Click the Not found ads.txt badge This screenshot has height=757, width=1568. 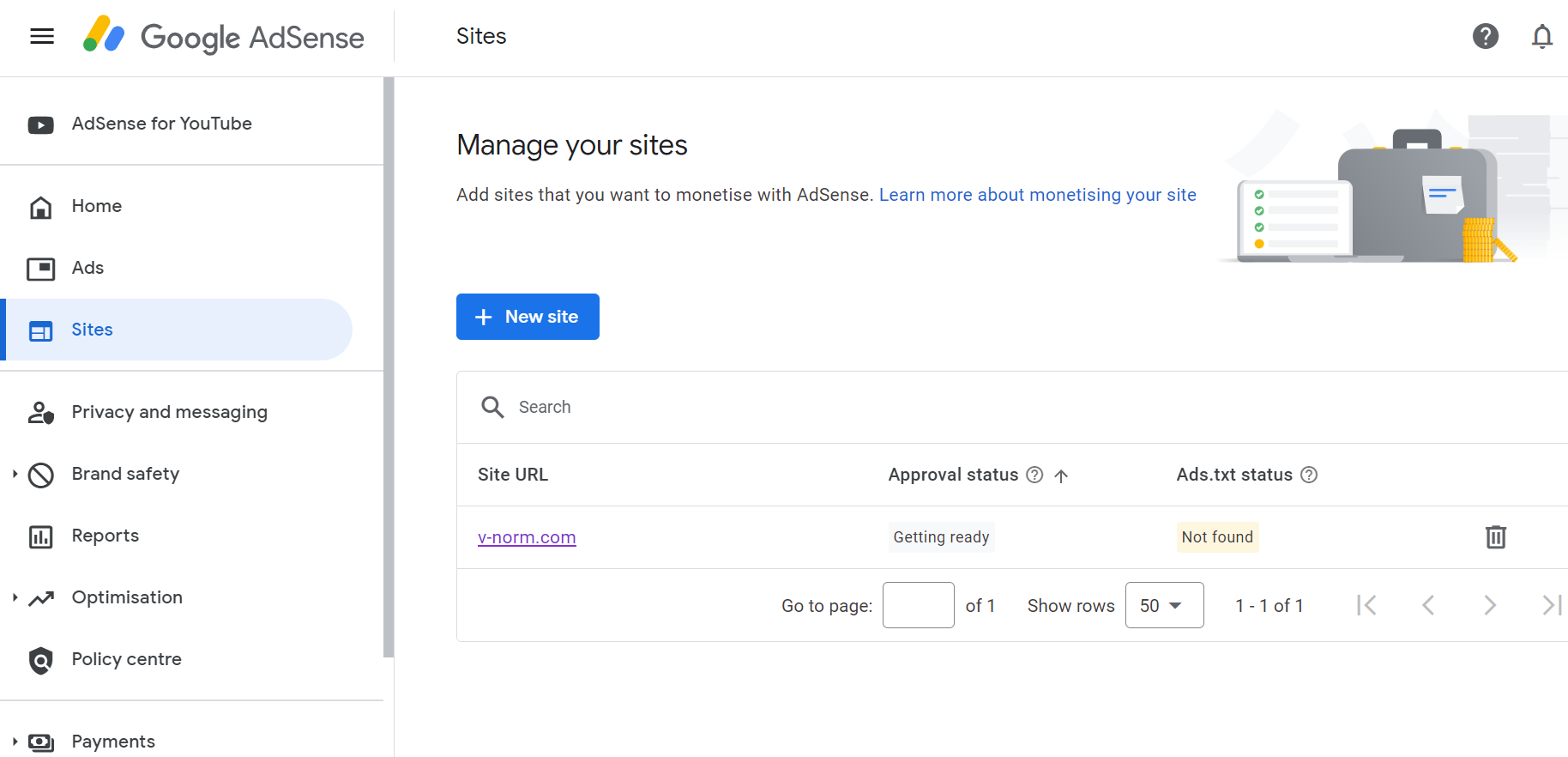point(1217,537)
